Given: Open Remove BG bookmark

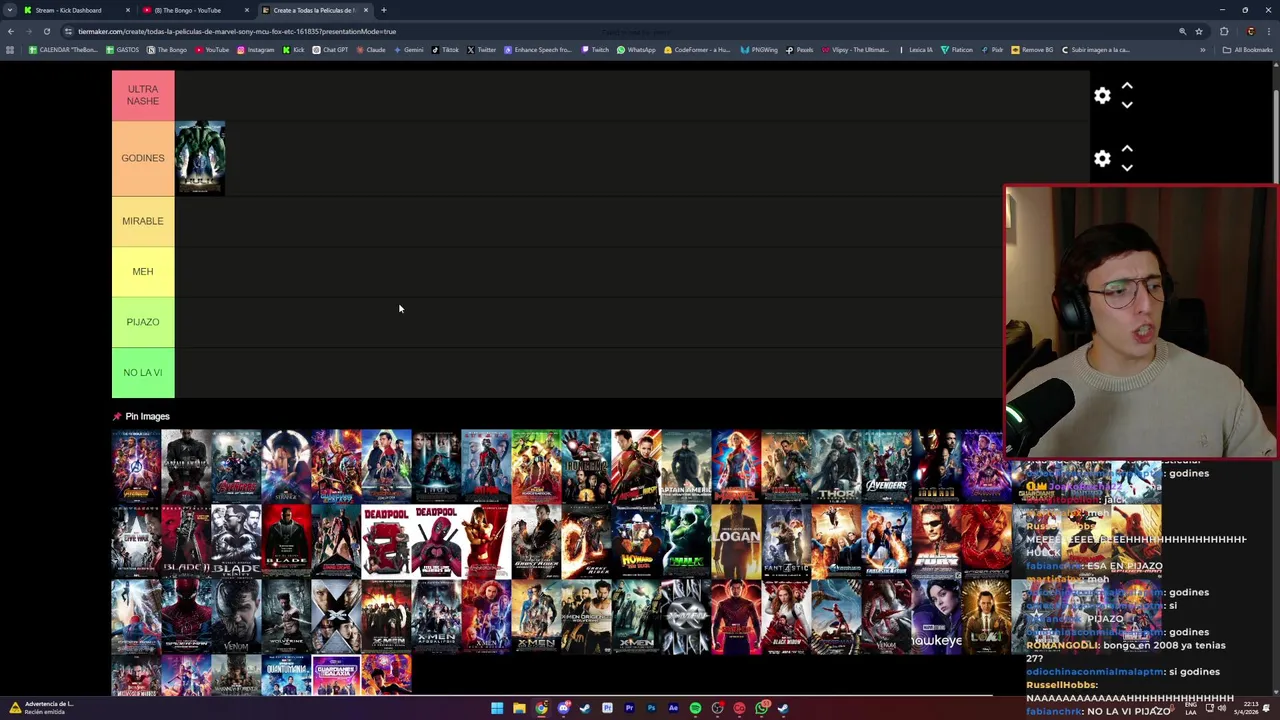Looking at the screenshot, I should point(1033,50).
